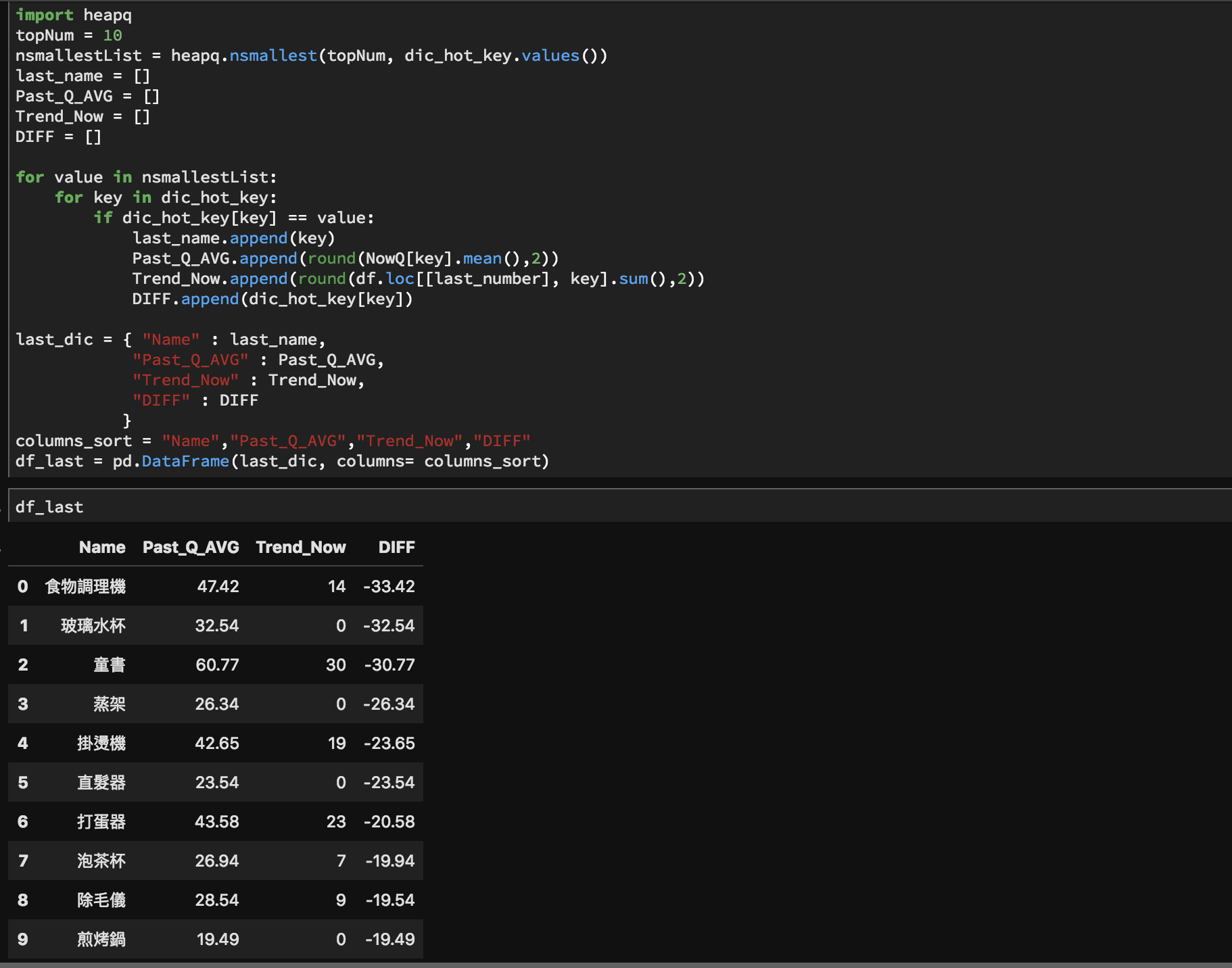Click the 'for key in dic_hot_key' line

coord(166,197)
